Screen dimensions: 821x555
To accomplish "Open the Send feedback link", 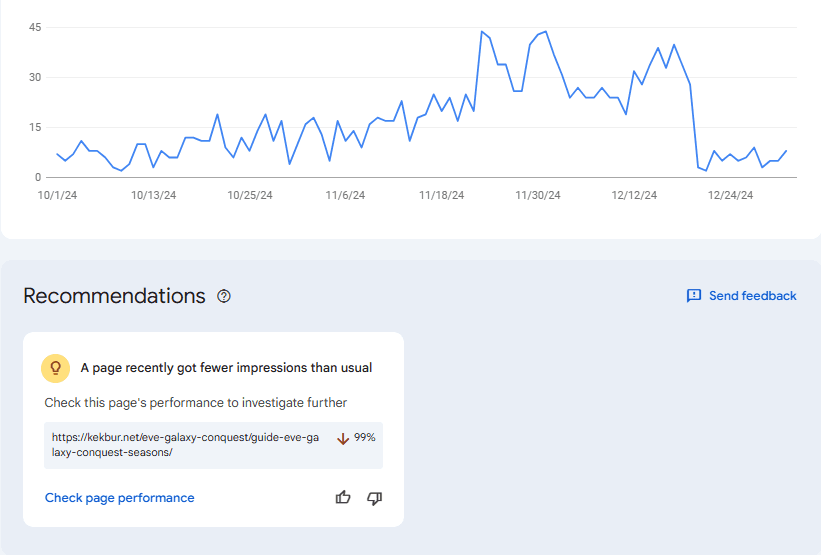I will tap(752, 296).
